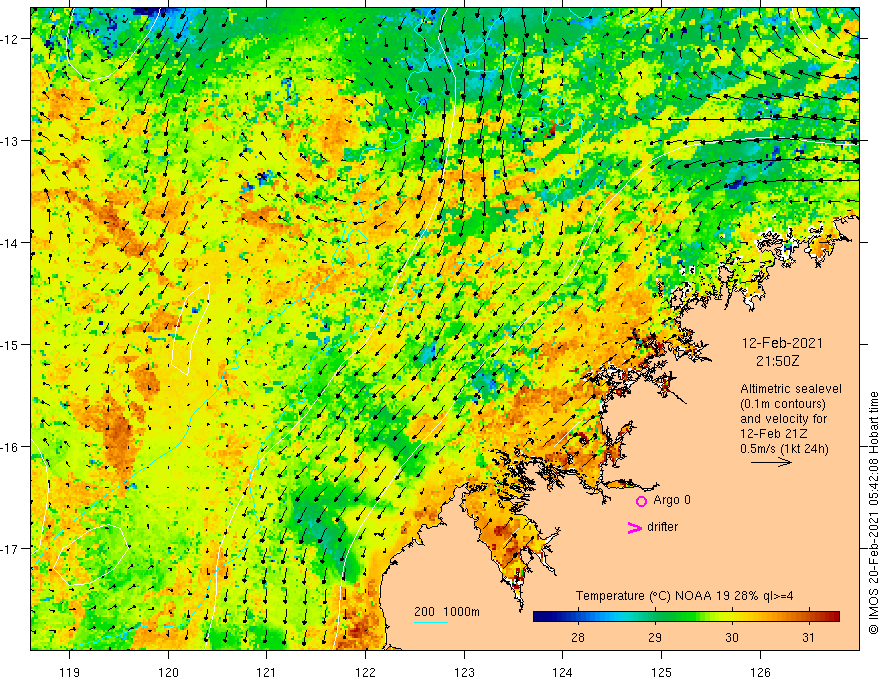Click the IMOS copyright timestamp text
Image resolution: width=880 pixels, height=680 pixels.
[x=873, y=514]
